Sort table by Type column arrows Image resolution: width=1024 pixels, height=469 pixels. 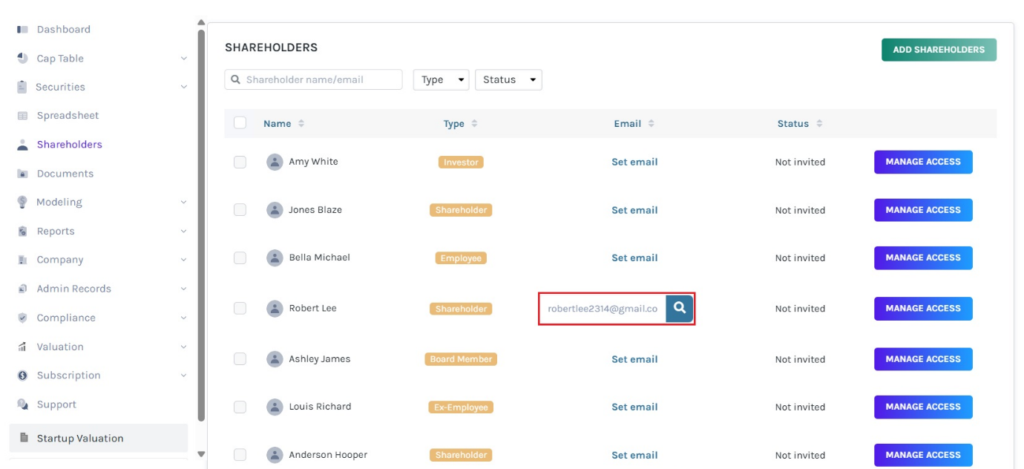474,123
